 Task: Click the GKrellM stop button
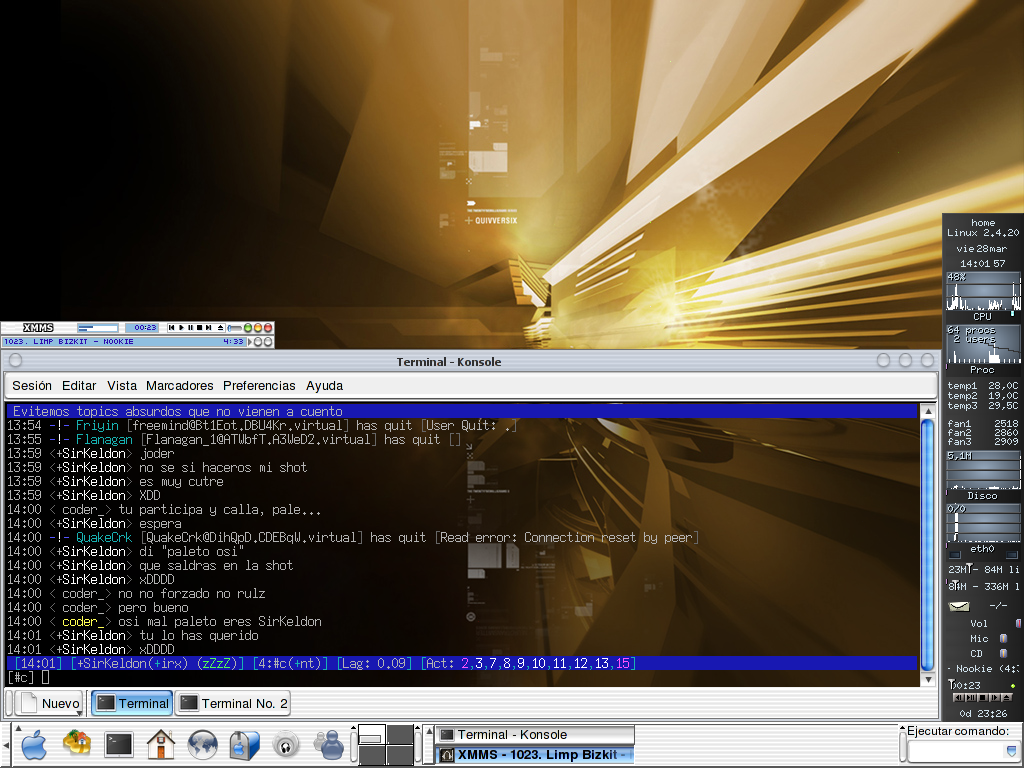point(983,697)
